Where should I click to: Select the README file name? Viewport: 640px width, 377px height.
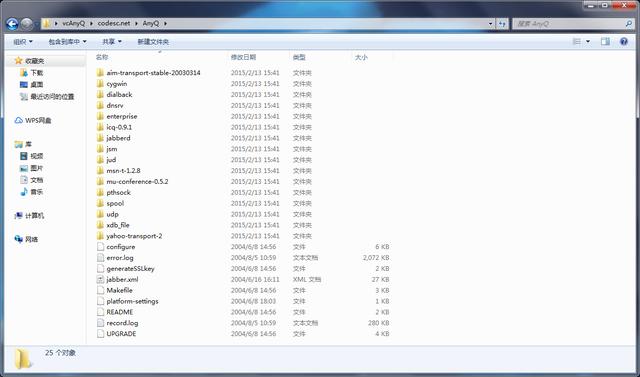coord(120,312)
